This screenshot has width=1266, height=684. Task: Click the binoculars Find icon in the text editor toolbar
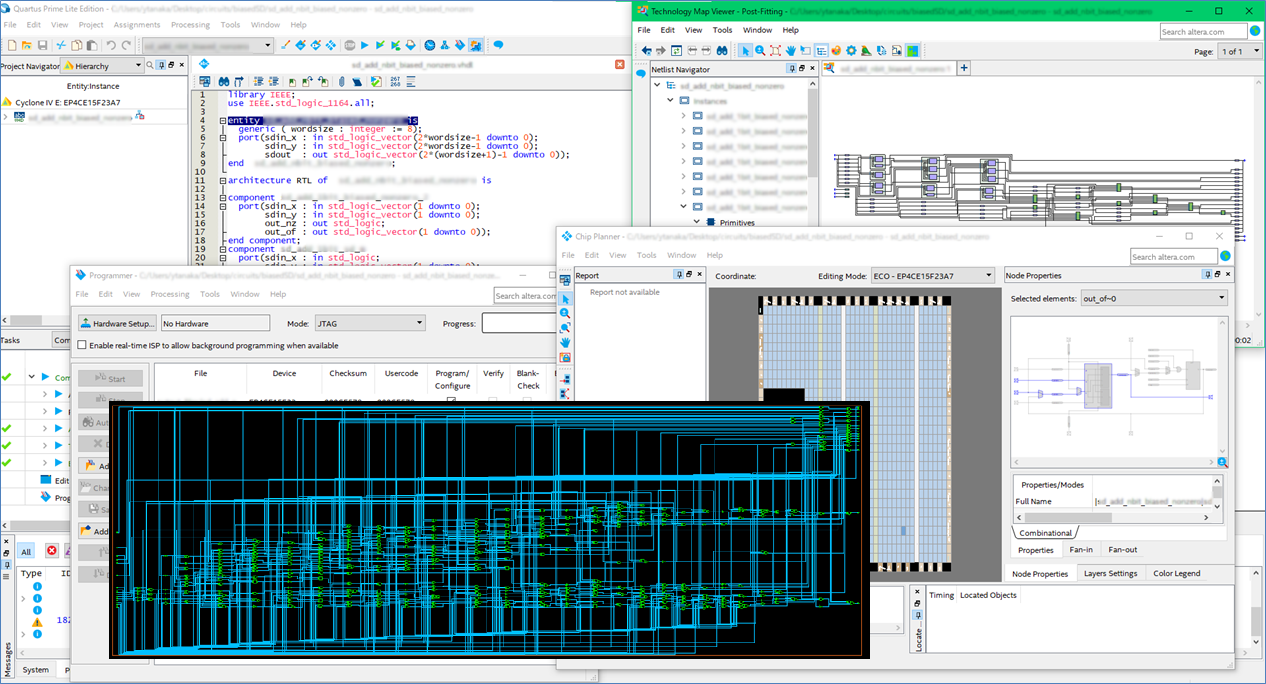tap(225, 81)
